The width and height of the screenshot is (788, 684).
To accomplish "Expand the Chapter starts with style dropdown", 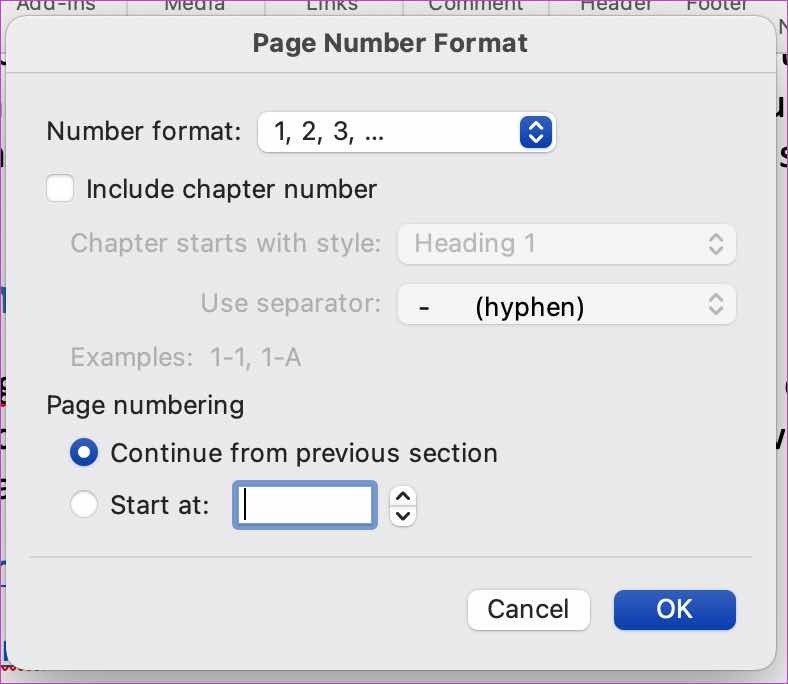I will tap(567, 244).
